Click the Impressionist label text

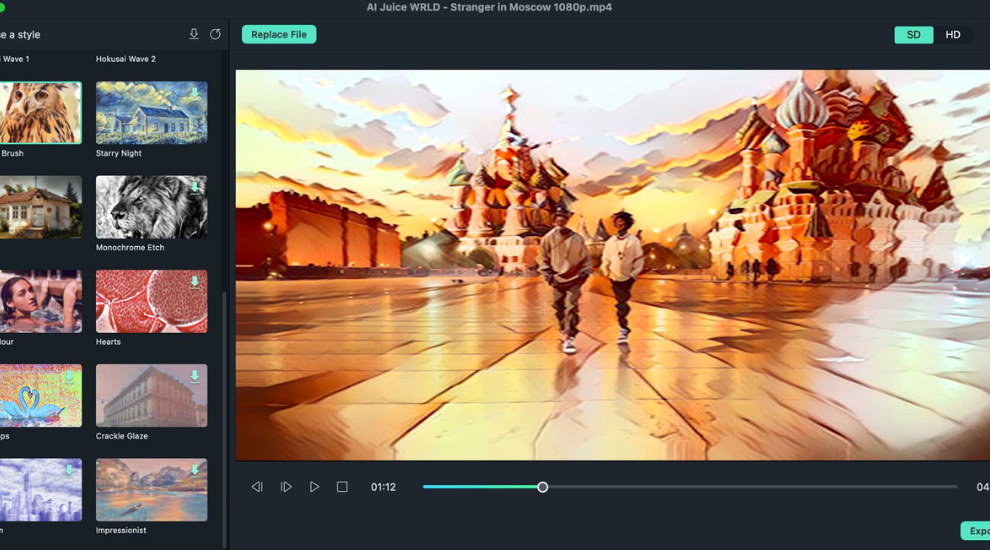(x=121, y=530)
